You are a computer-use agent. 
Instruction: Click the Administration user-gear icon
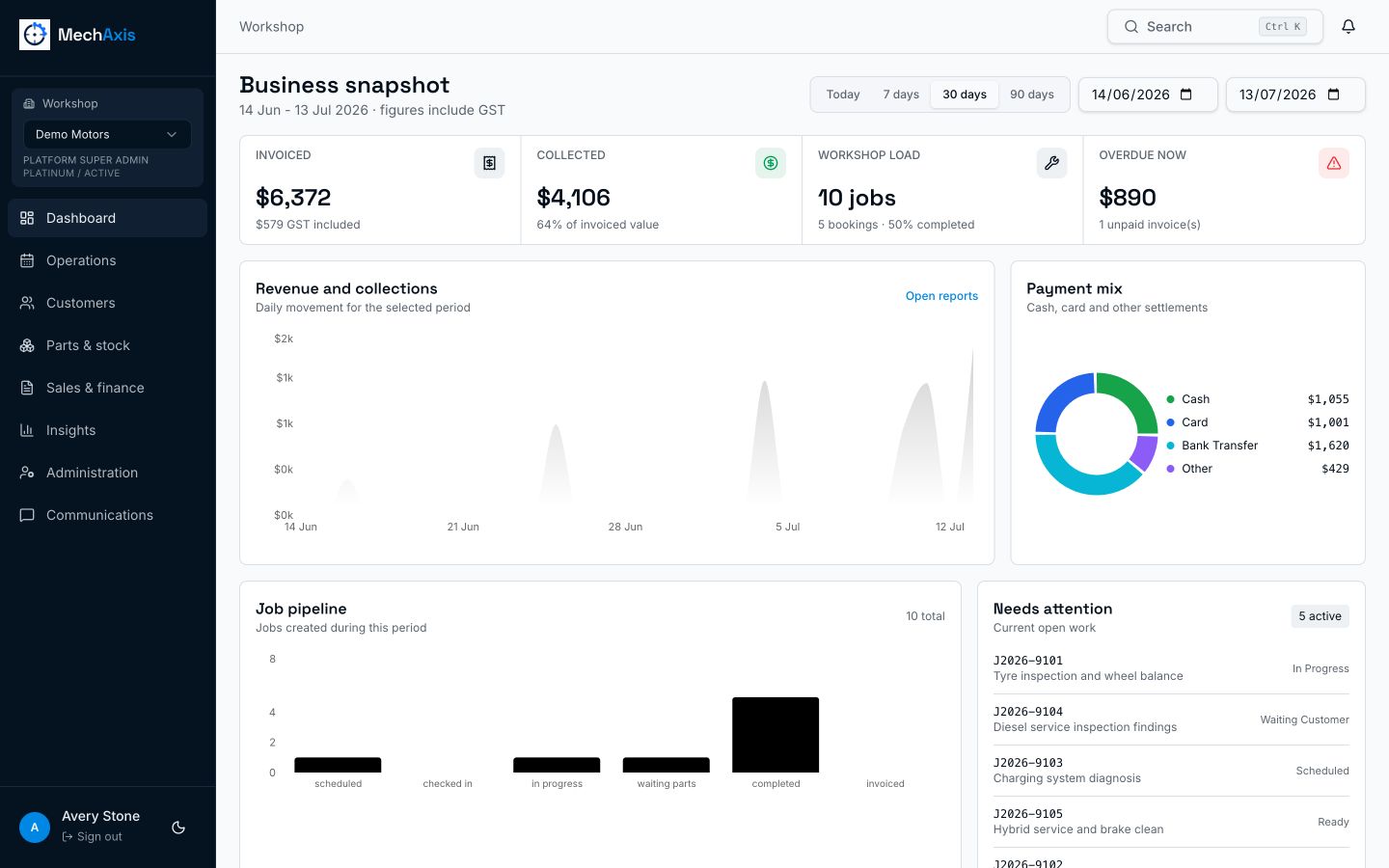pyautogui.click(x=27, y=473)
